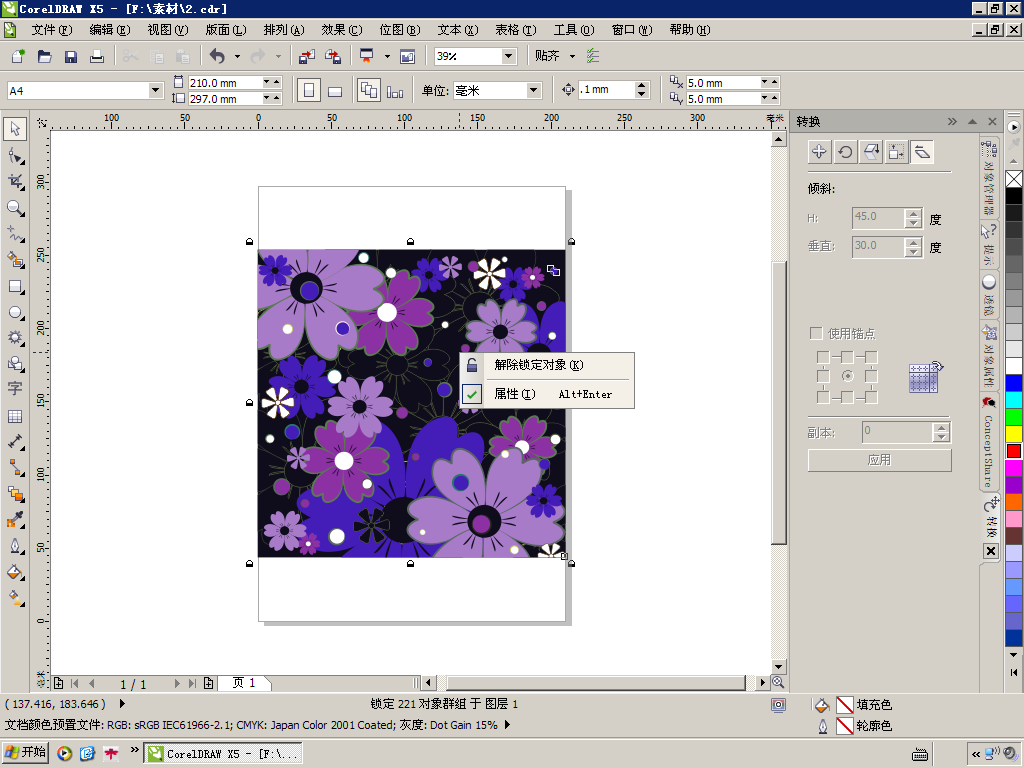This screenshot has width=1024, height=768.
Task: Switch to Rotate transform icon
Action: point(845,152)
